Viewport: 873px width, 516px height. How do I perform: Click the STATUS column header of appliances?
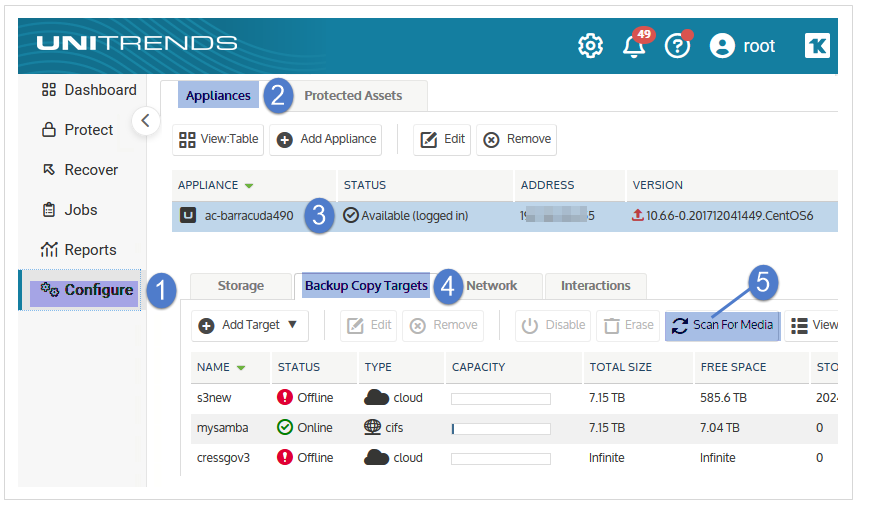click(x=425, y=185)
